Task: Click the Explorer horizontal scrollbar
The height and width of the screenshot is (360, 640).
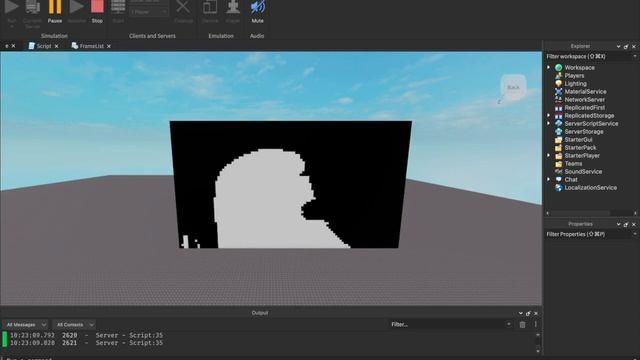Action: tap(580, 213)
